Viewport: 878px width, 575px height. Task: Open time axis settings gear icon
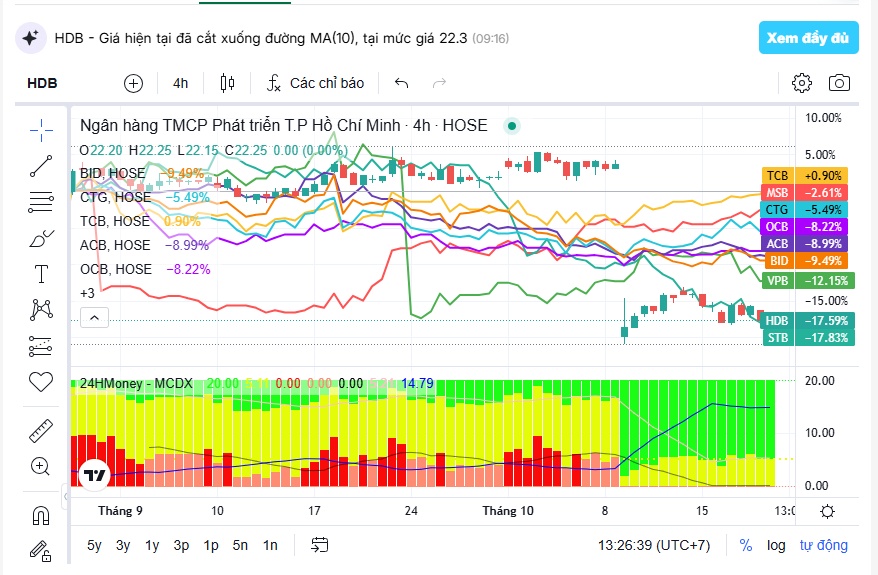827,511
